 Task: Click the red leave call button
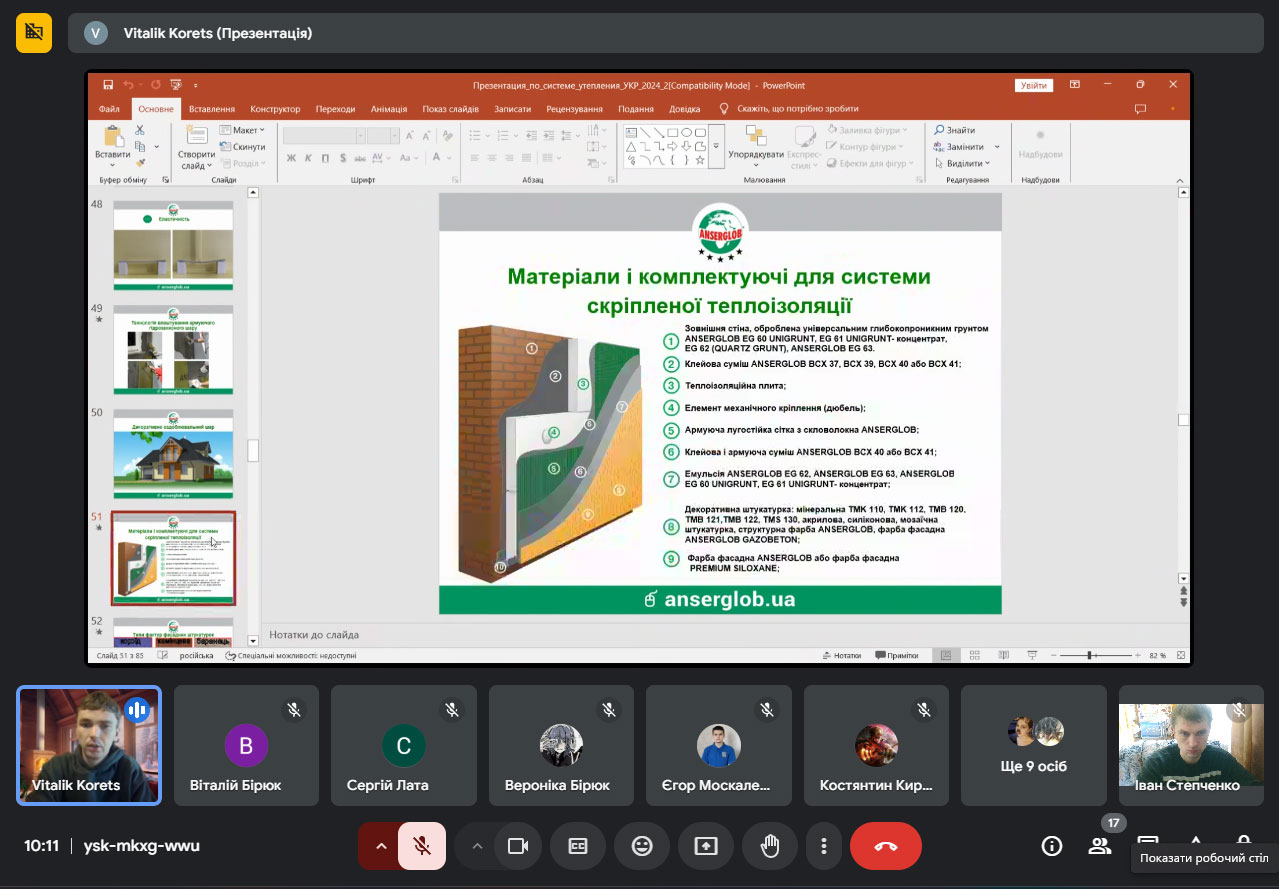[886, 846]
